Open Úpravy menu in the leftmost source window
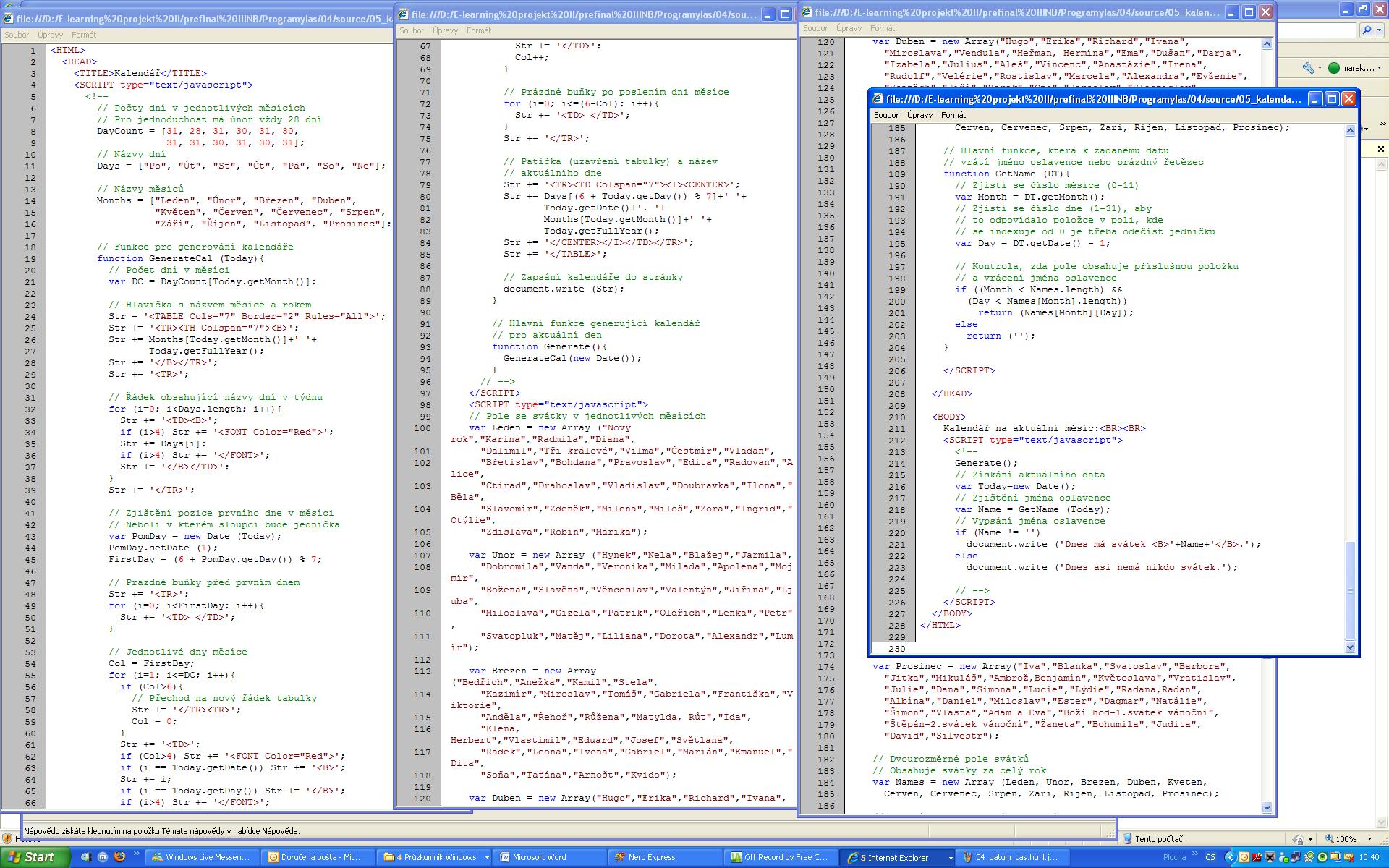The width and height of the screenshot is (1389, 868). [x=51, y=35]
